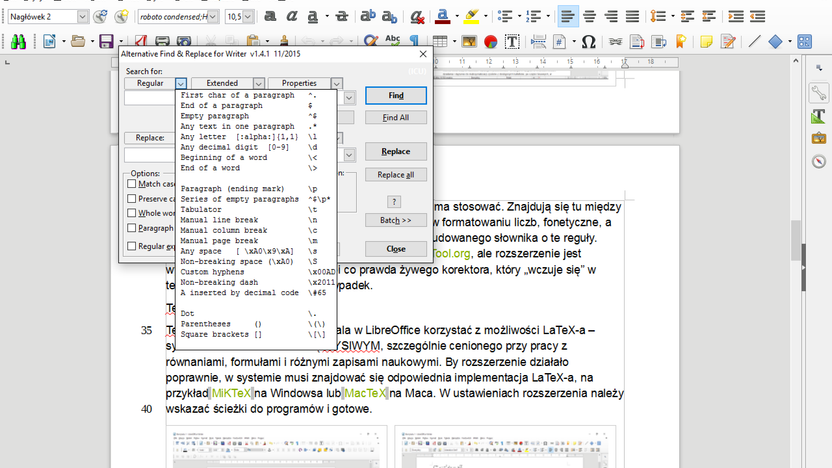This screenshot has width=832, height=468.
Task: Click the highlighting color swatch icon
Action: 471,16
